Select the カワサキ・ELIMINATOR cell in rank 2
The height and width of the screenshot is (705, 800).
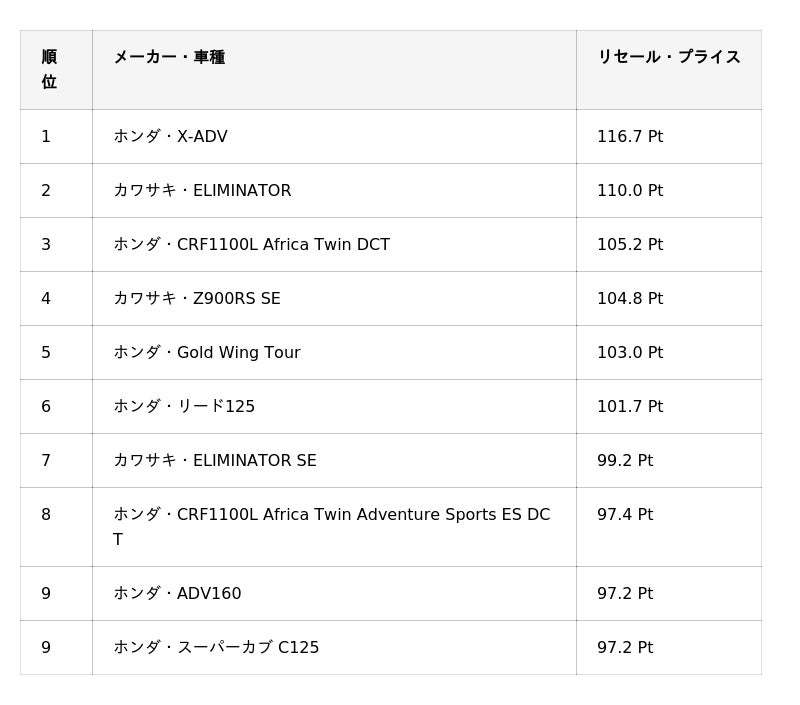[x=202, y=191]
